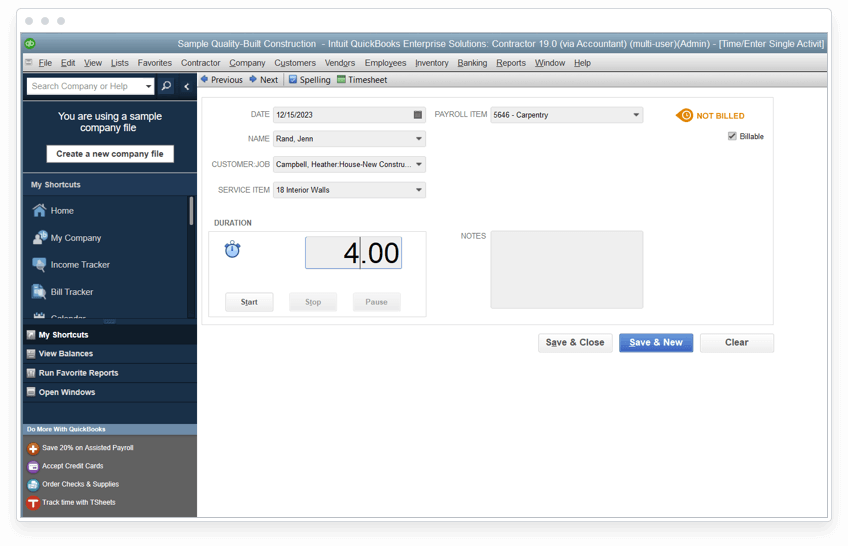This screenshot has height=546, width=848.
Task: Open the Vendors menu
Action: pos(340,63)
